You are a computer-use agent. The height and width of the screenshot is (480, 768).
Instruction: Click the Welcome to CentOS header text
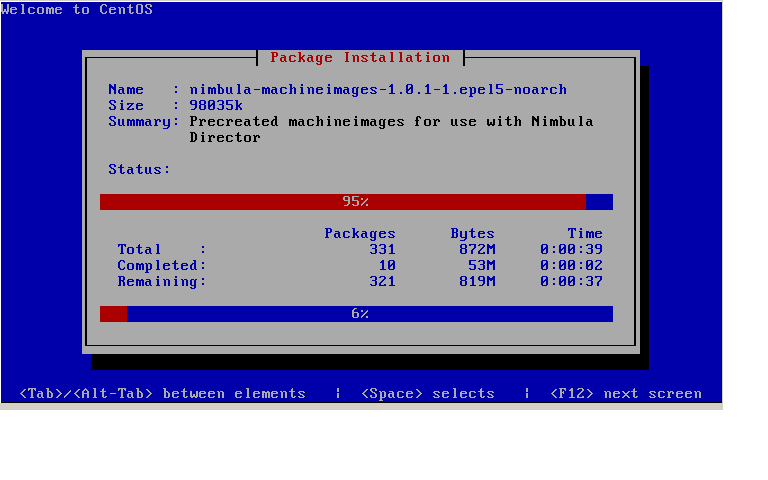(x=76, y=9)
